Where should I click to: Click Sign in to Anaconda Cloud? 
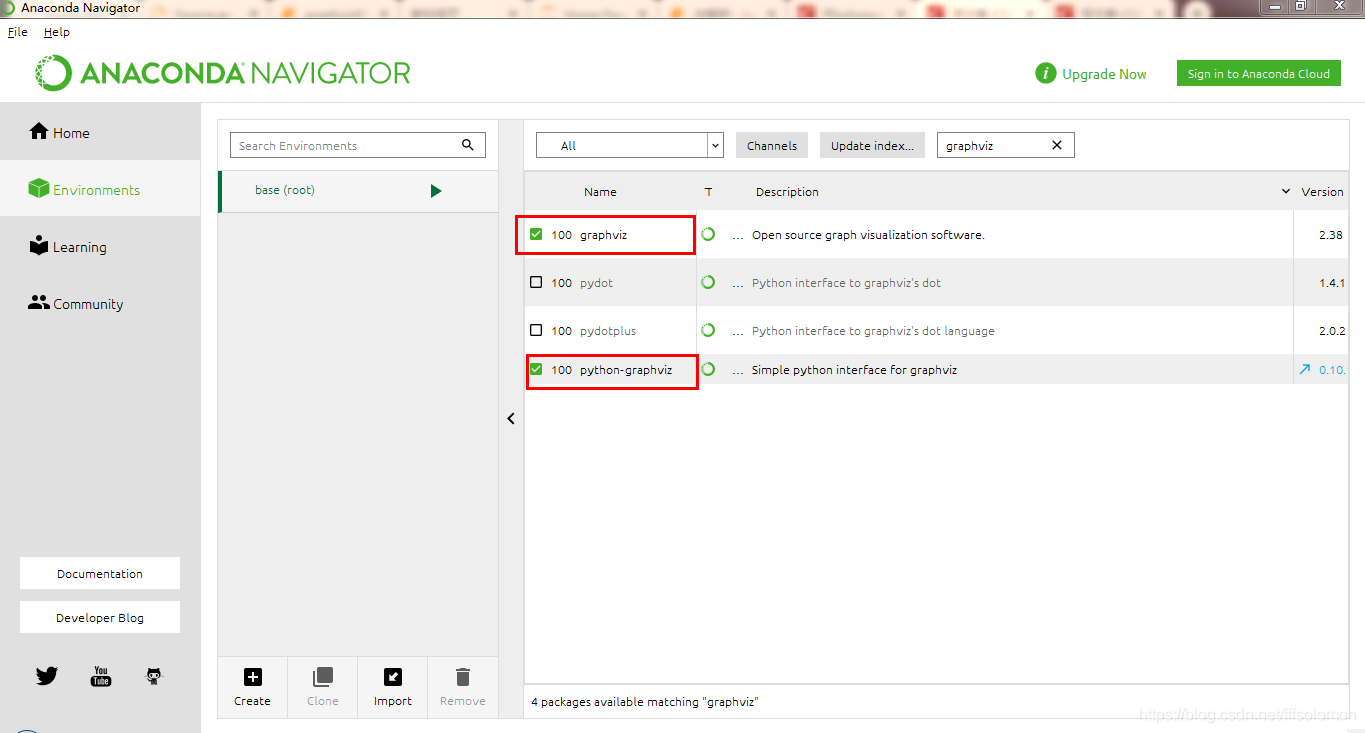[1259, 73]
